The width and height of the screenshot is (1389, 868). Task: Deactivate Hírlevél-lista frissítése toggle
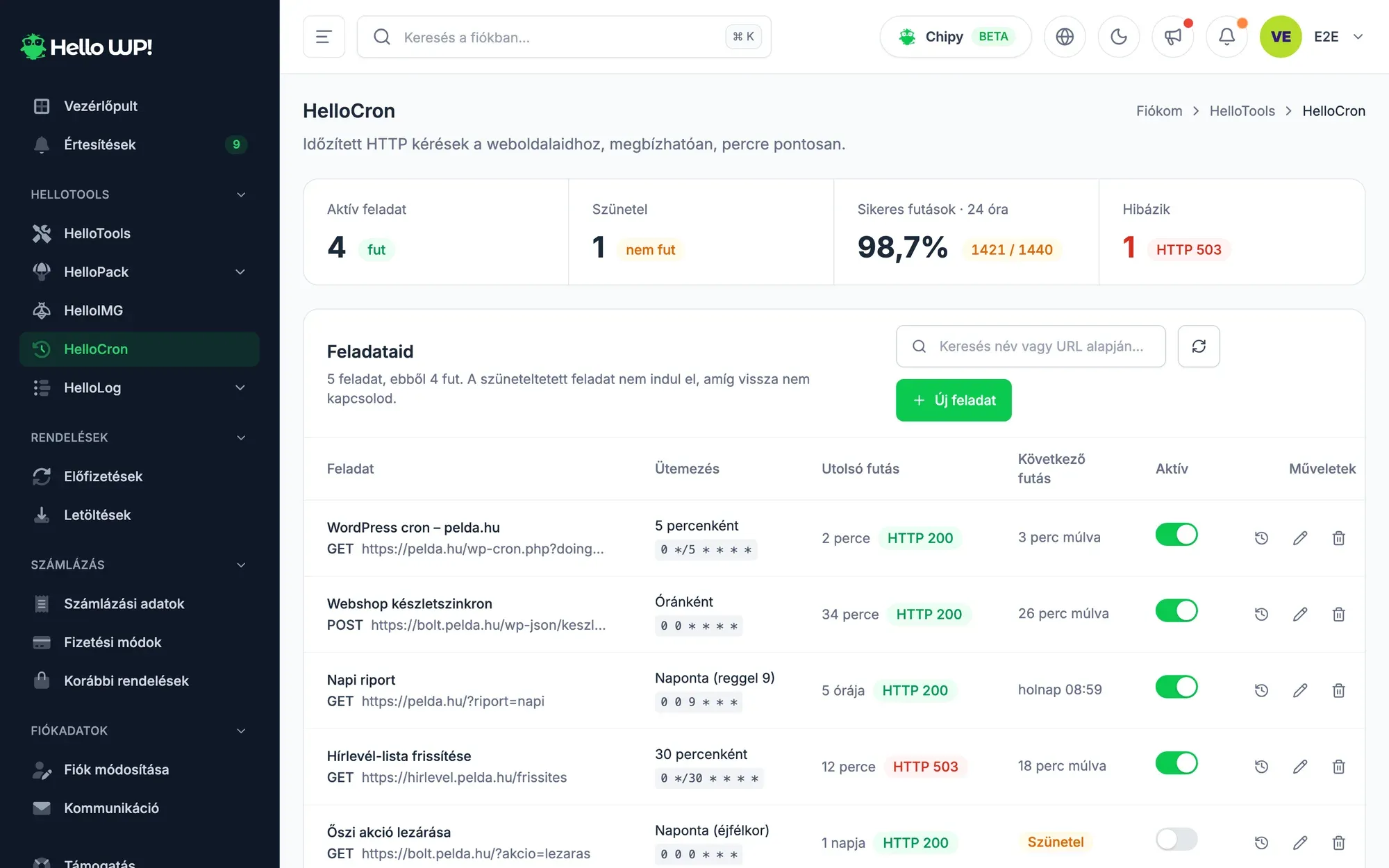pyautogui.click(x=1176, y=763)
